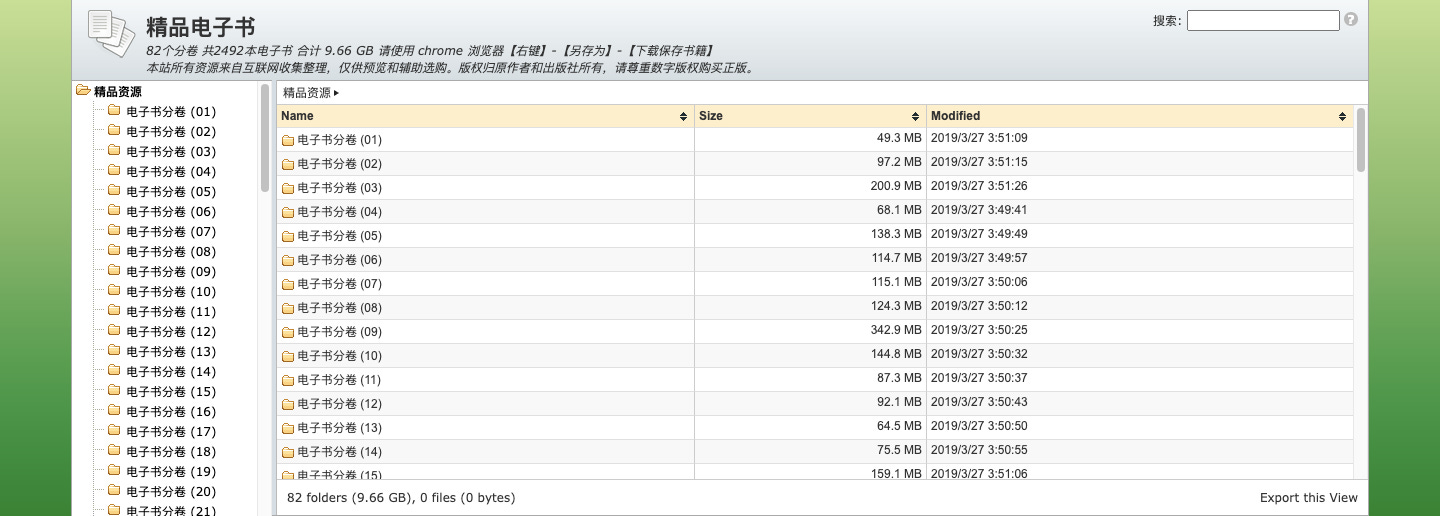
Task: Click list folder icon for 电子书分卷 (12)
Action: [288, 404]
